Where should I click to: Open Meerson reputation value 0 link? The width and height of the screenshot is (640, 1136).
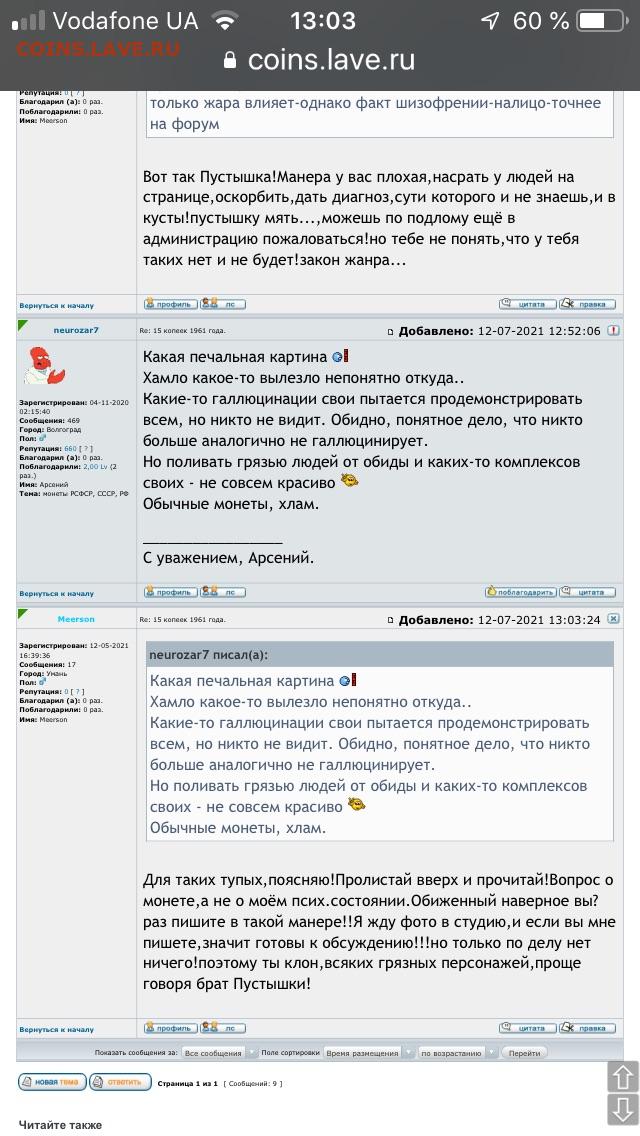66,692
